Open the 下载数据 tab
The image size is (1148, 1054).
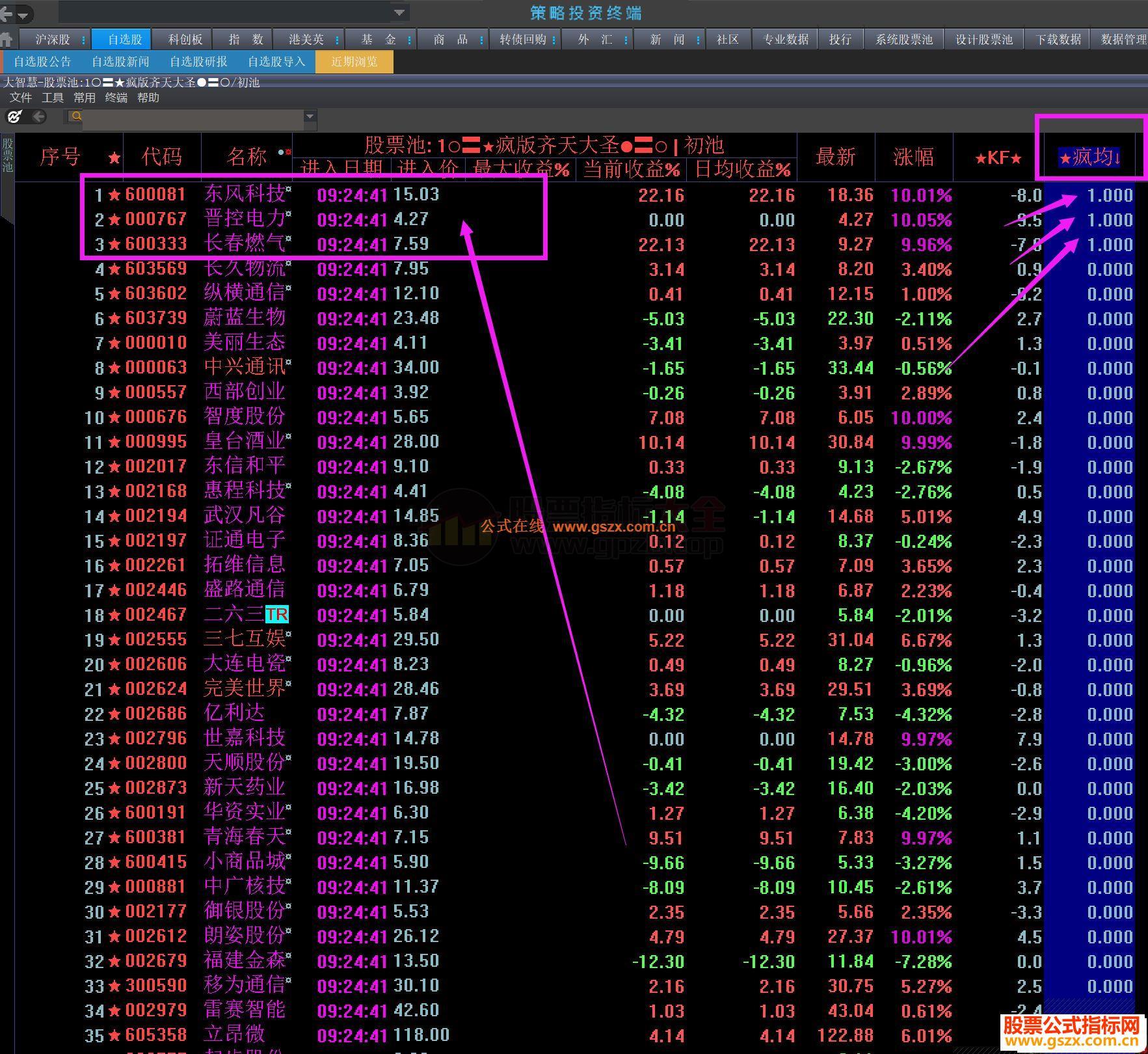[1058, 40]
